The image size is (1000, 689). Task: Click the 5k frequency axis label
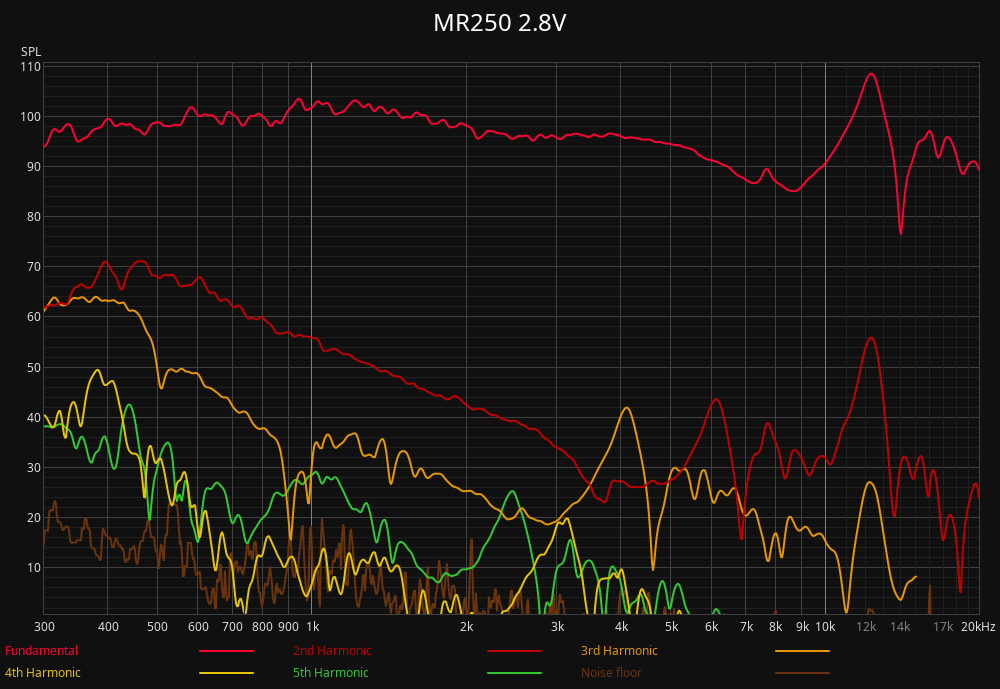[672, 626]
